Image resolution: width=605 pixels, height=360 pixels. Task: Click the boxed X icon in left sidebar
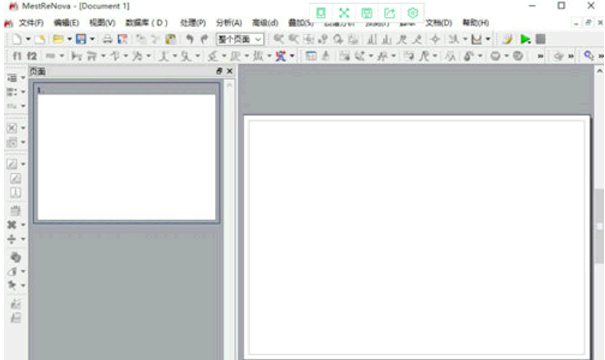12,128
